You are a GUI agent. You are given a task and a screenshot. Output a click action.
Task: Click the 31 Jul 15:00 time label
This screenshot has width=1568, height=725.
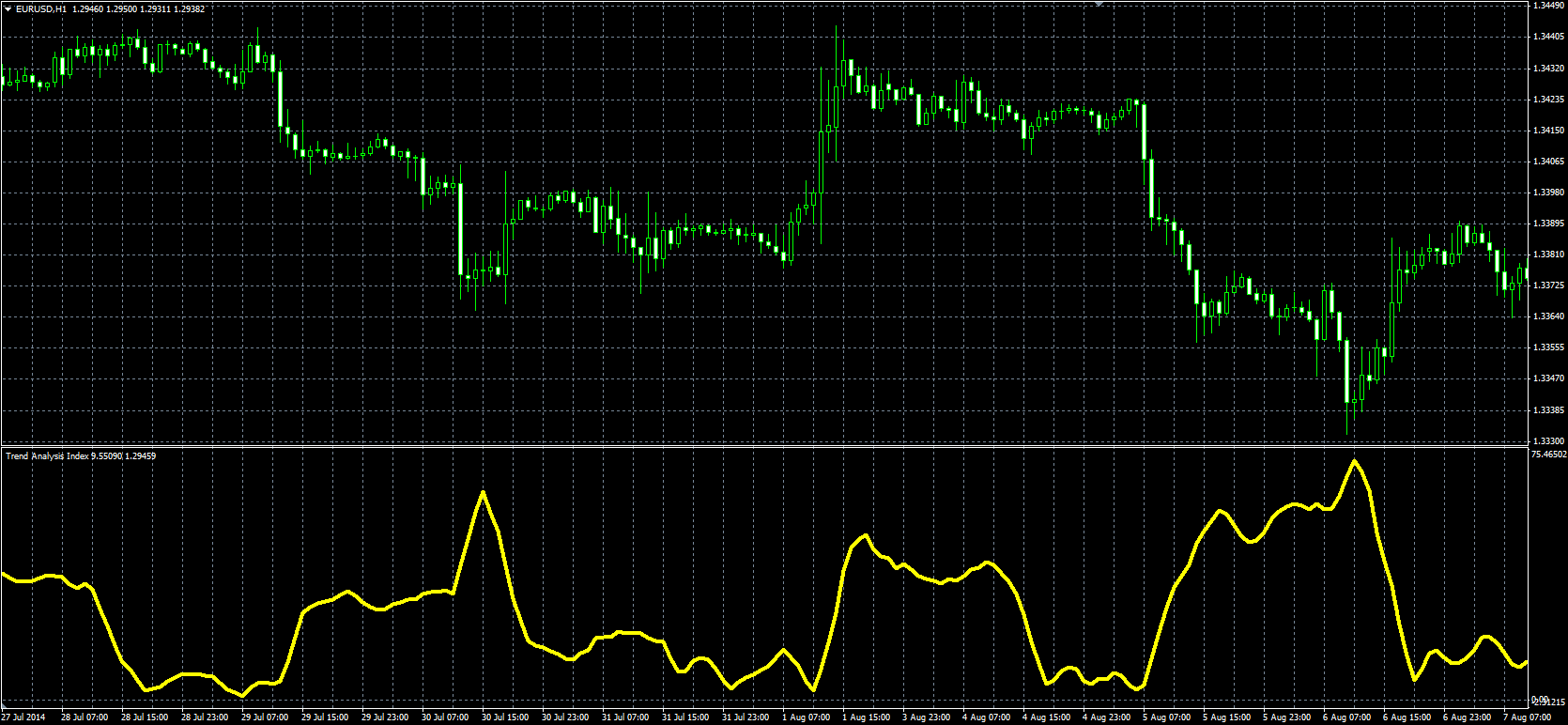click(x=684, y=717)
